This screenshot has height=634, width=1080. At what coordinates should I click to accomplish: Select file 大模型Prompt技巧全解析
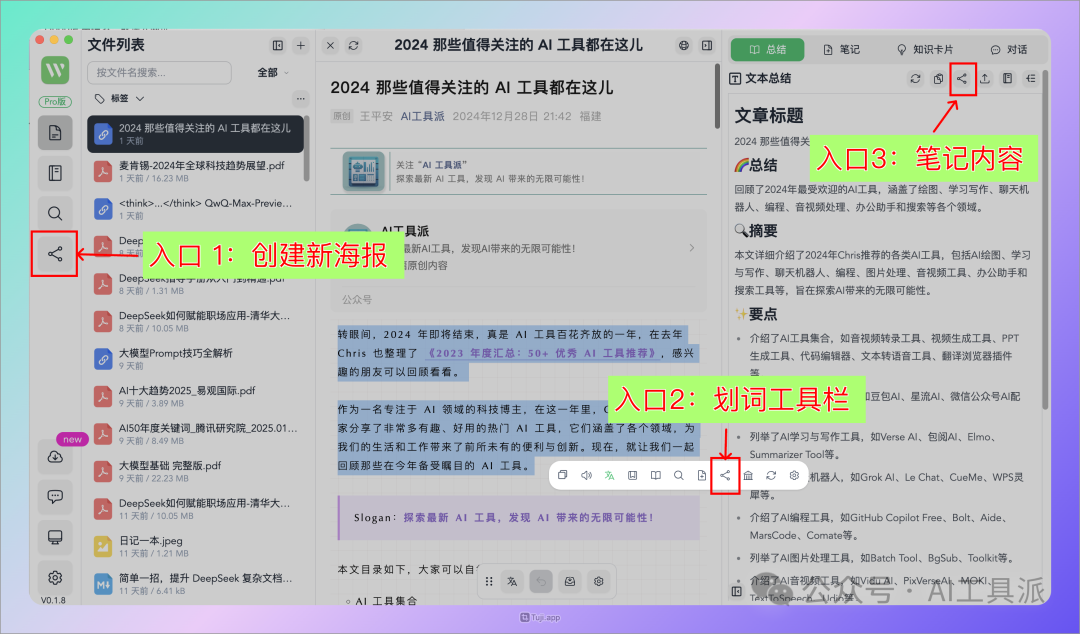pos(196,359)
